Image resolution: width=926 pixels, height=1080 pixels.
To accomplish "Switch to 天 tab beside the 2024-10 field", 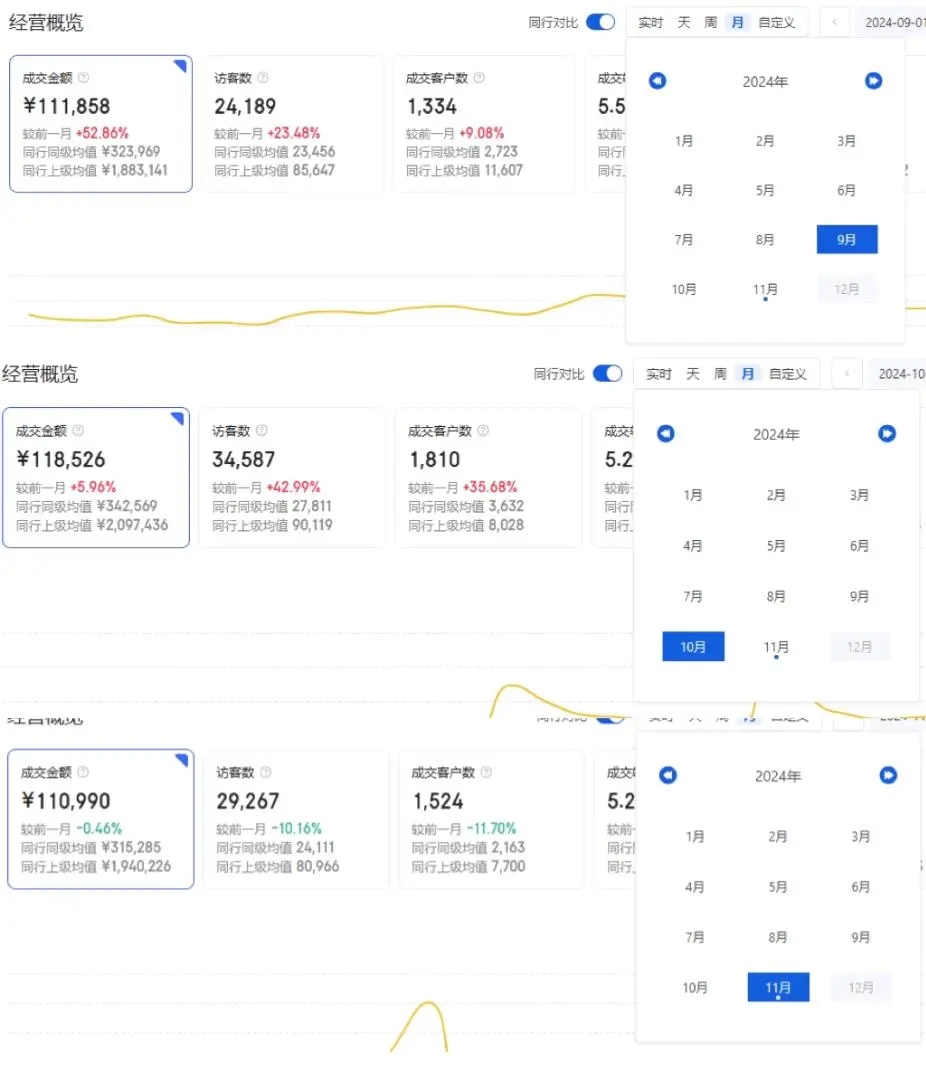I will 692,374.
